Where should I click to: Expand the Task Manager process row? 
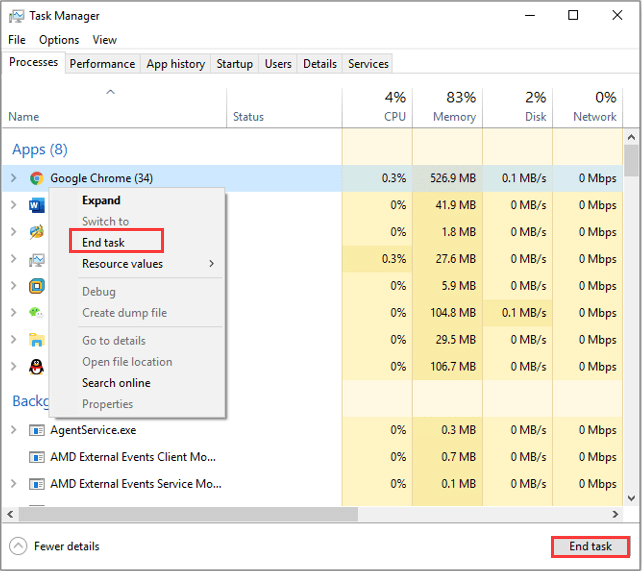coord(14,259)
